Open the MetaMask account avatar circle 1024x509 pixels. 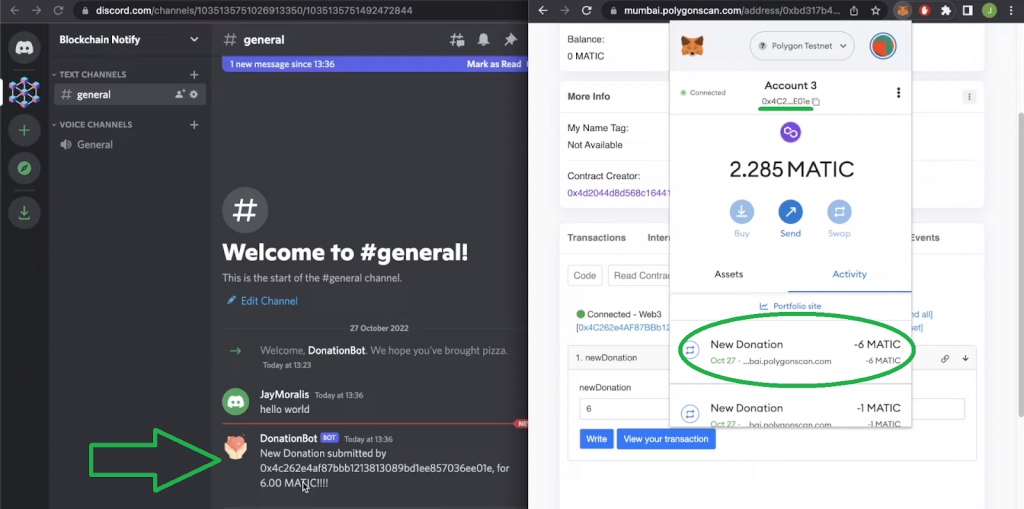883,46
